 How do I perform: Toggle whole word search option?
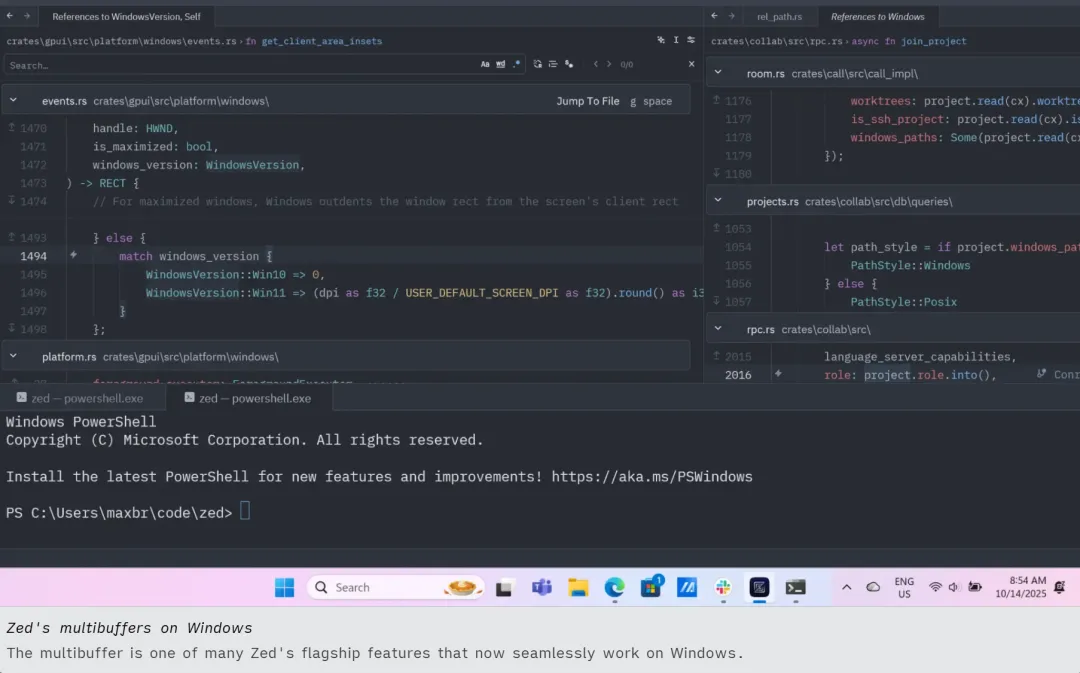coord(501,64)
